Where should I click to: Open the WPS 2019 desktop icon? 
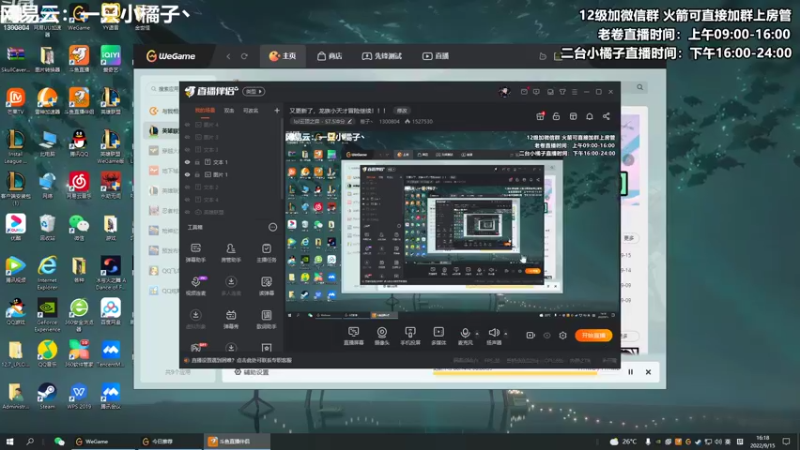(x=79, y=396)
